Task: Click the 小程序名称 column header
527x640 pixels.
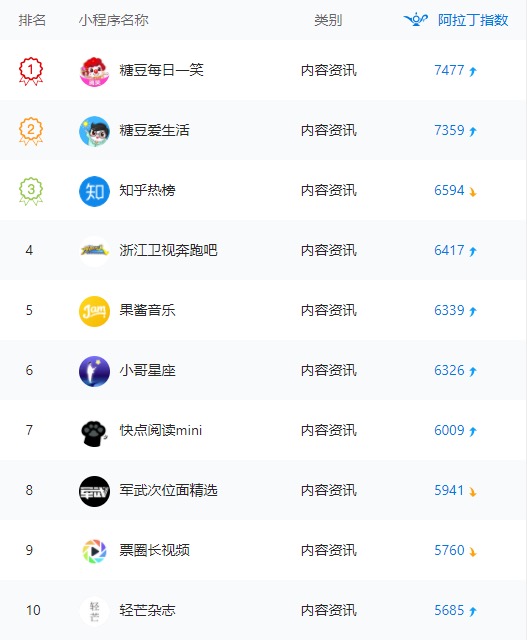Action: tap(113, 20)
